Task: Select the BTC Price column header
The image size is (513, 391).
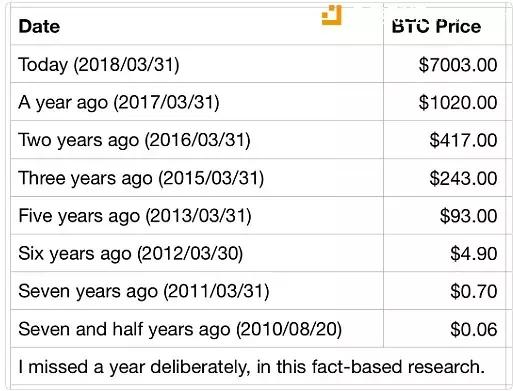Action: click(x=436, y=26)
